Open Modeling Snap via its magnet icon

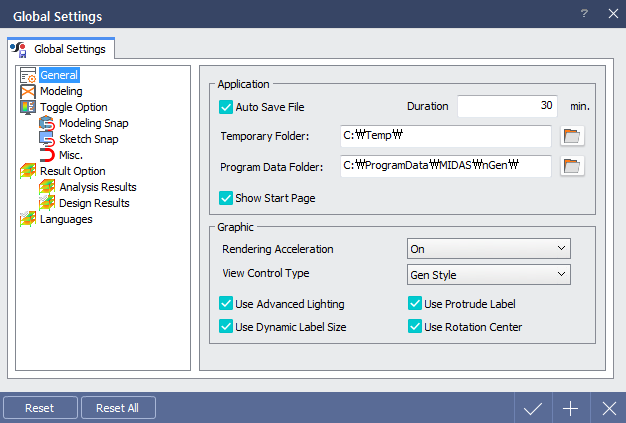47,123
